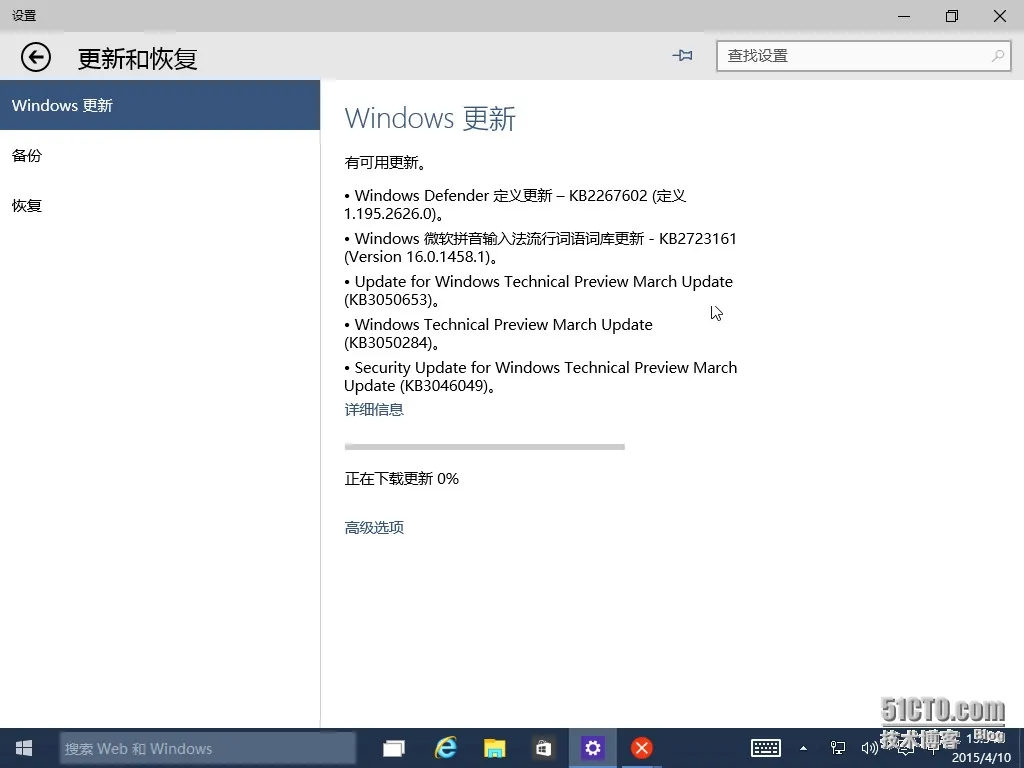Click the 有可用更新 status text

[385, 163]
